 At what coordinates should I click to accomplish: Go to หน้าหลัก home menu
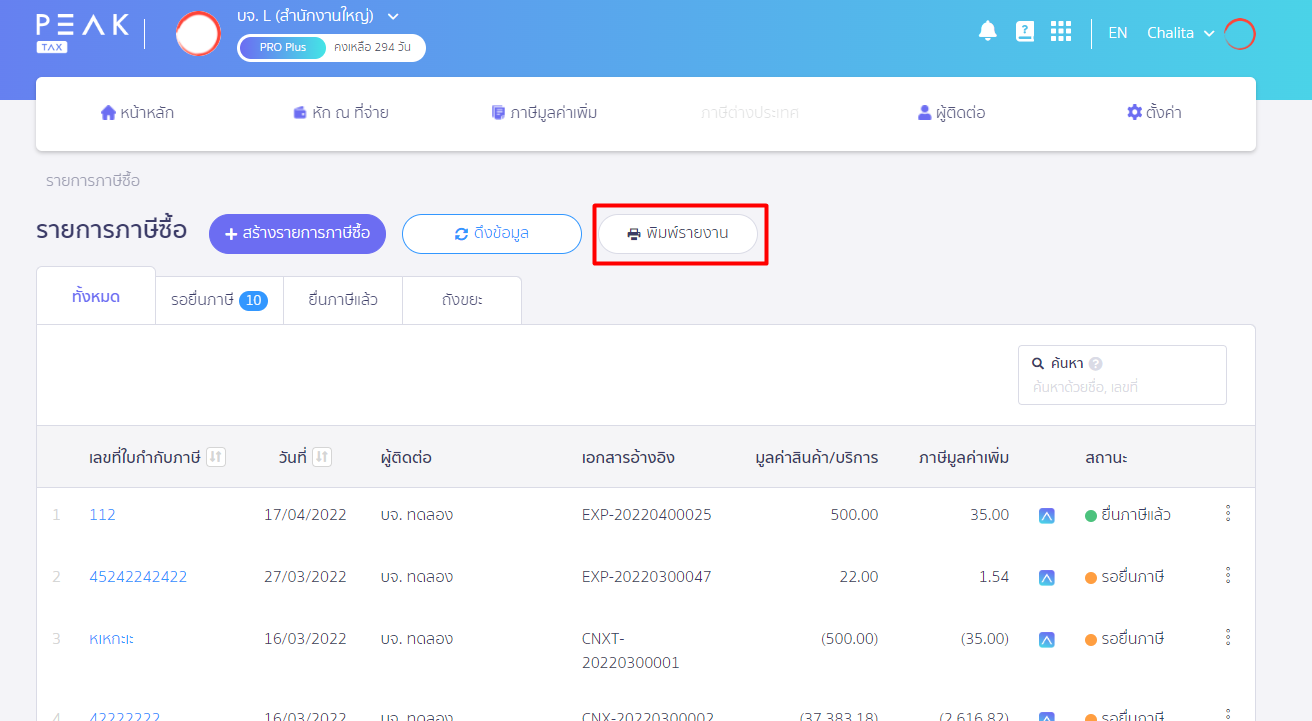[x=137, y=113]
